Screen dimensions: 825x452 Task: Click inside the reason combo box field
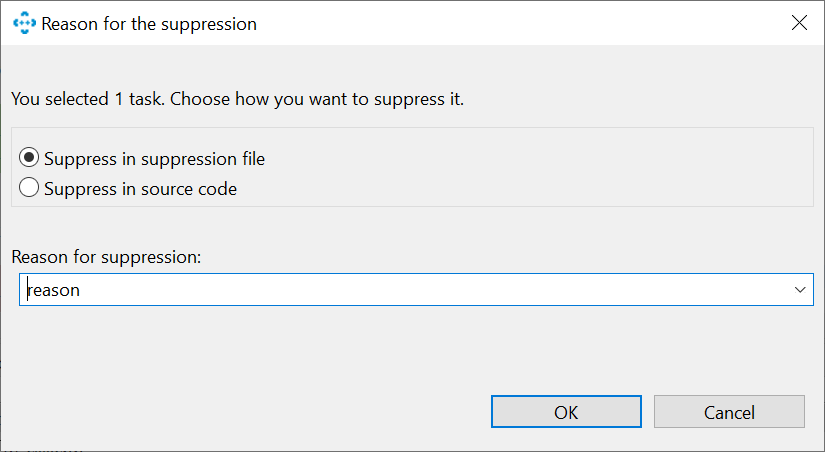tap(416, 289)
